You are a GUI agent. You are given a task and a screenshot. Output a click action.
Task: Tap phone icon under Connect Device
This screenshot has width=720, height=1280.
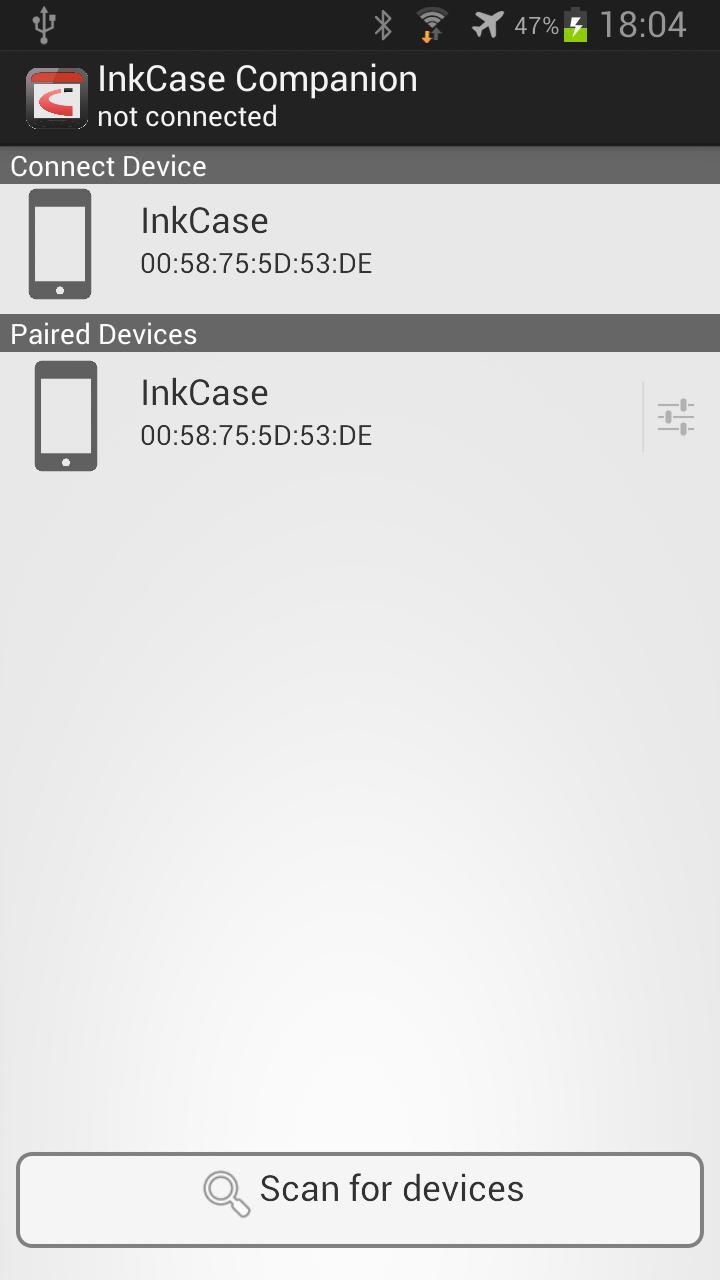click(60, 244)
